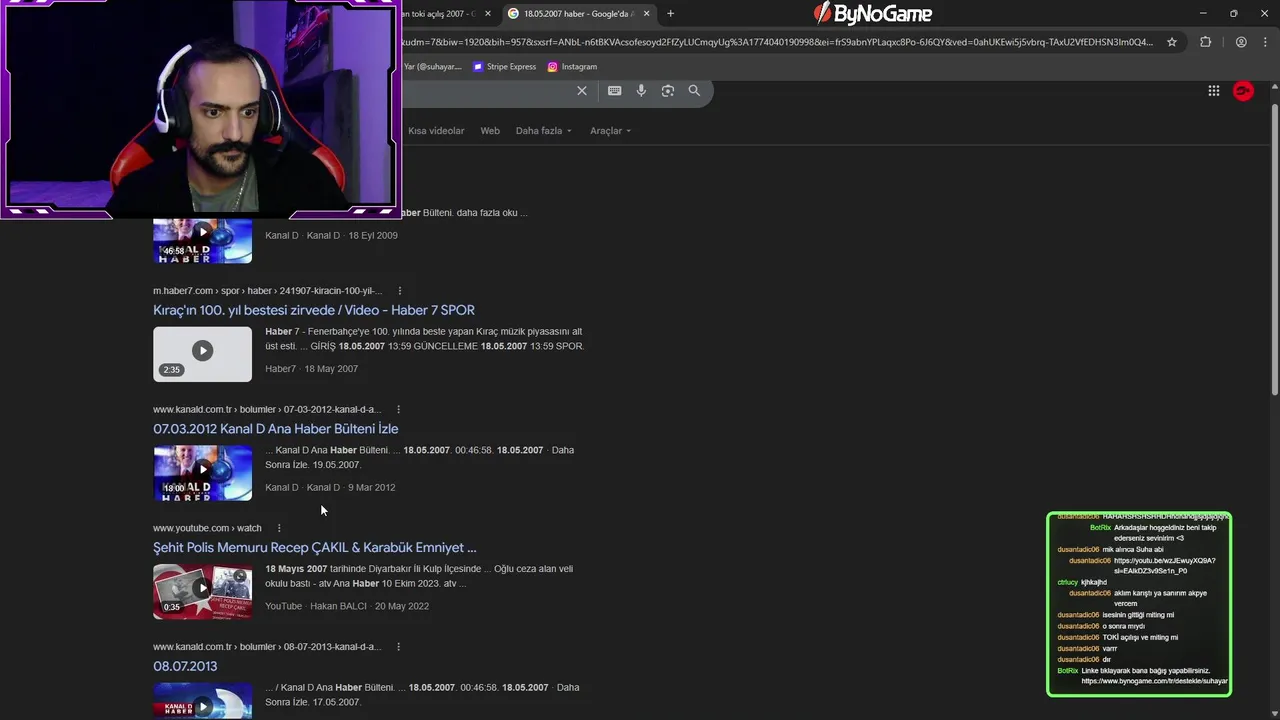Open the Chrome extensions puzzle icon
This screenshot has width=1280, height=720.
click(x=1205, y=42)
